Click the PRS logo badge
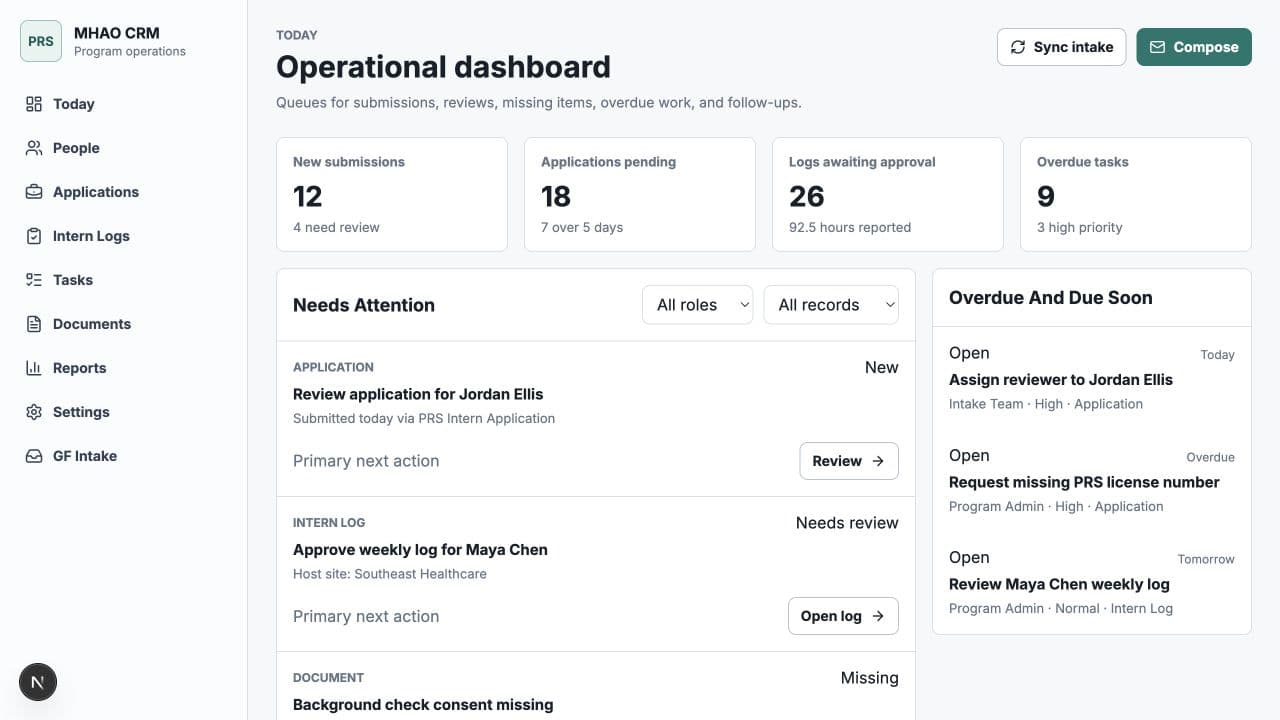 41,41
